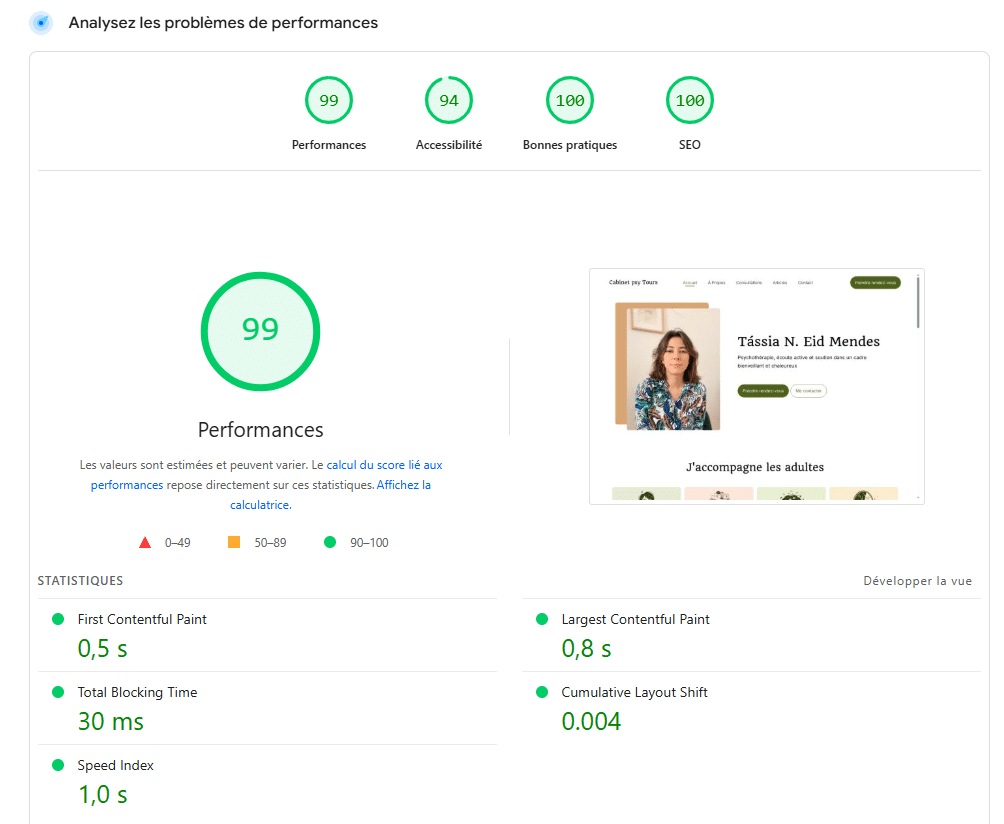The image size is (1004, 824).
Task: Select the Accessibilité 94 score gauge
Action: [x=448, y=100]
